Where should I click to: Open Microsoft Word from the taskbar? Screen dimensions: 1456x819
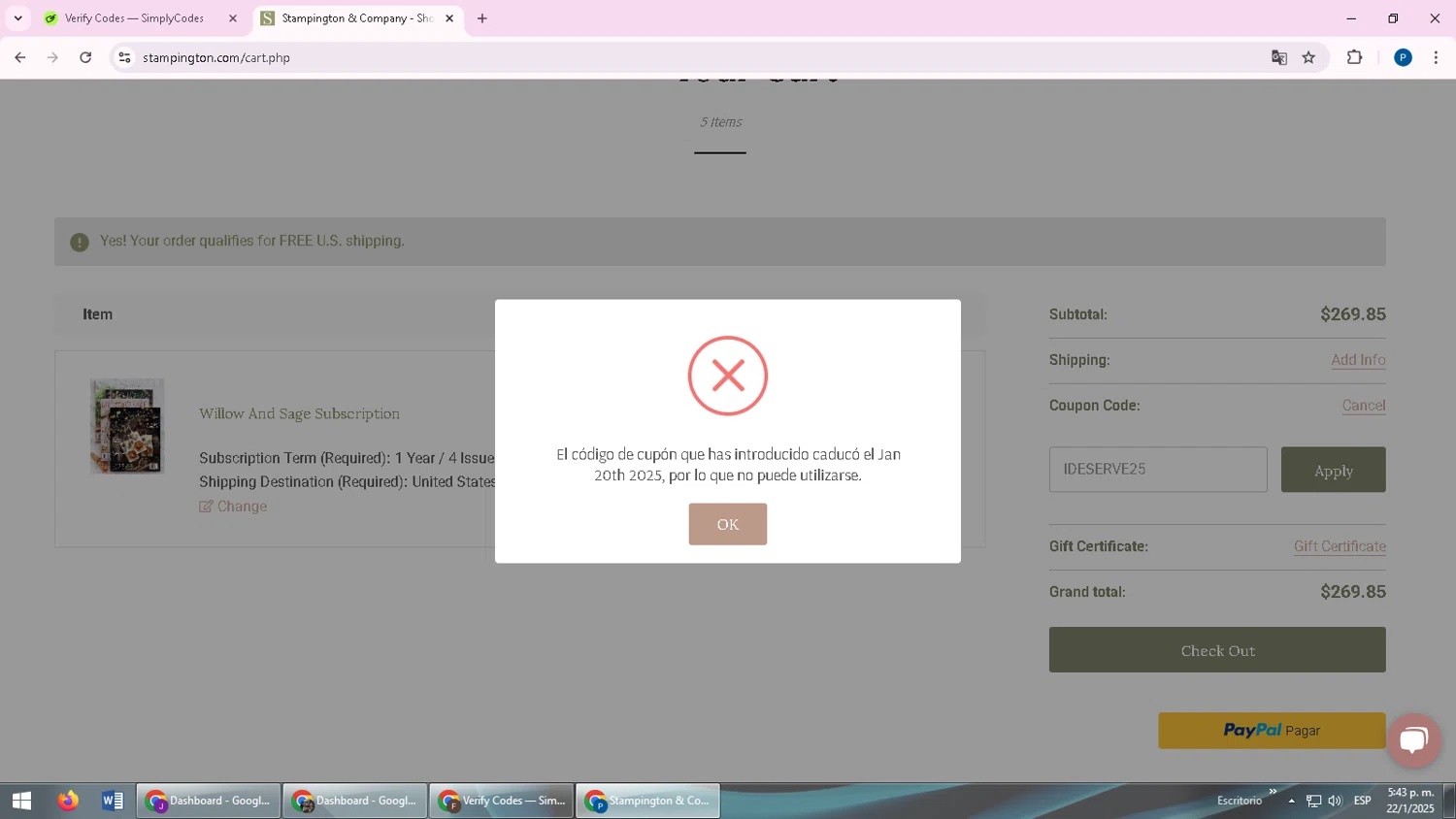pyautogui.click(x=113, y=801)
